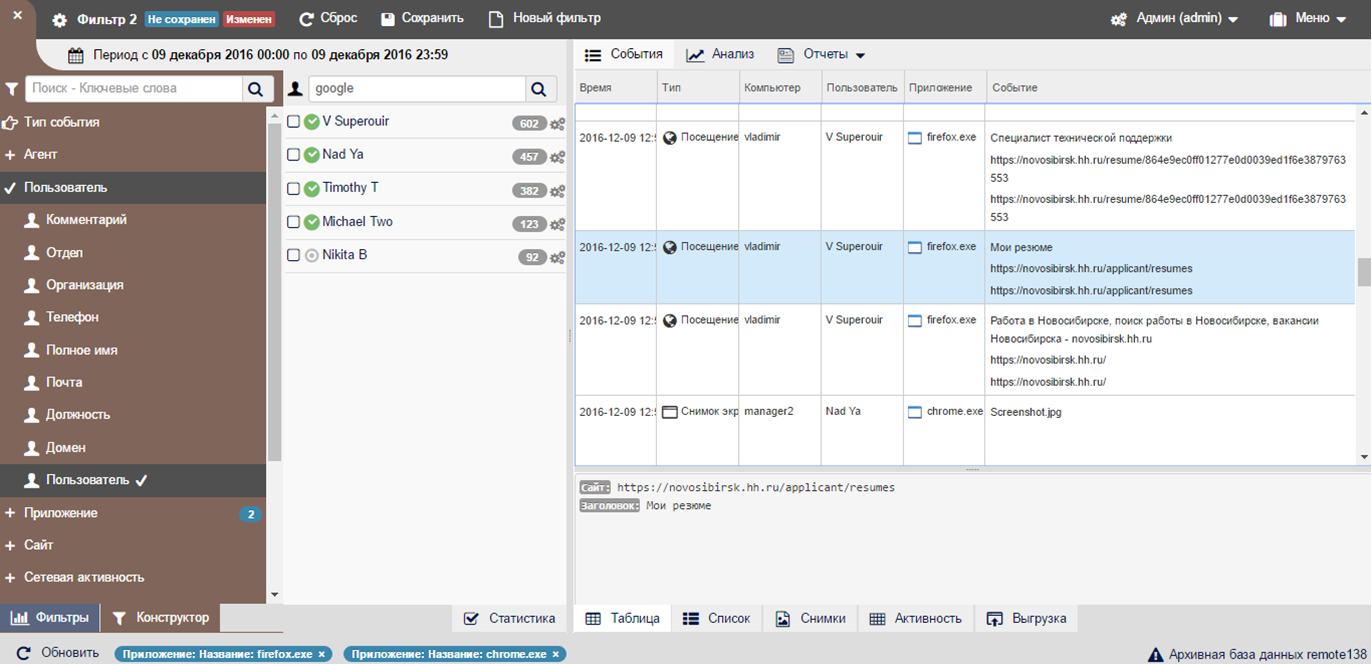1372x664 pixels.
Task: Open gears settings for Michael Two
Action: [557, 225]
